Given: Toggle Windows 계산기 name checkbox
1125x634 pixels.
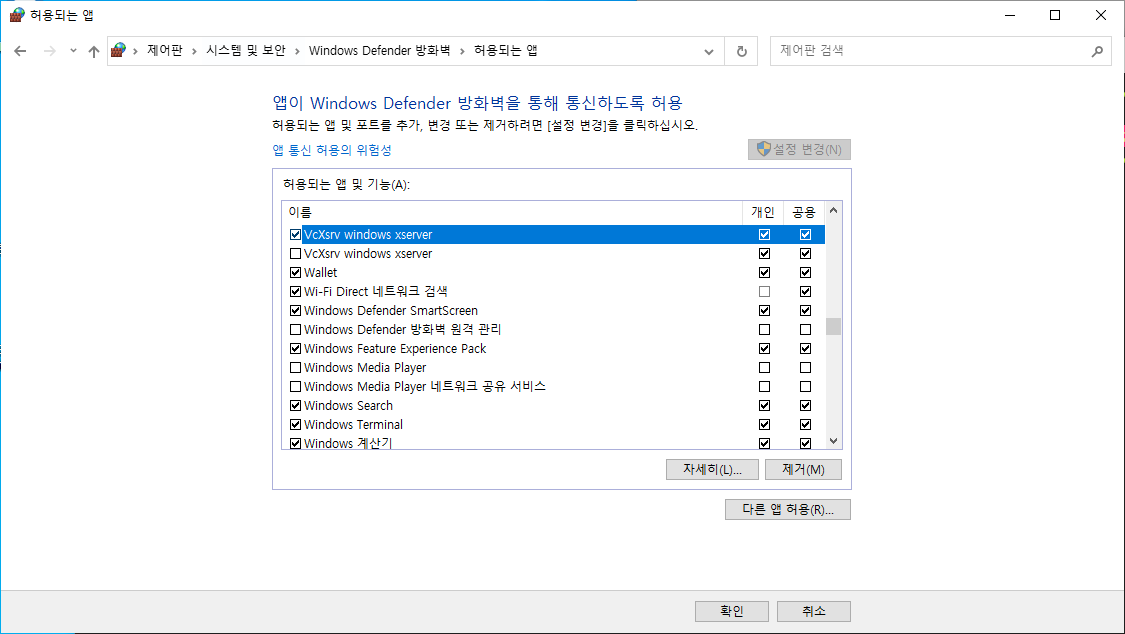Looking at the screenshot, I should coord(295,443).
